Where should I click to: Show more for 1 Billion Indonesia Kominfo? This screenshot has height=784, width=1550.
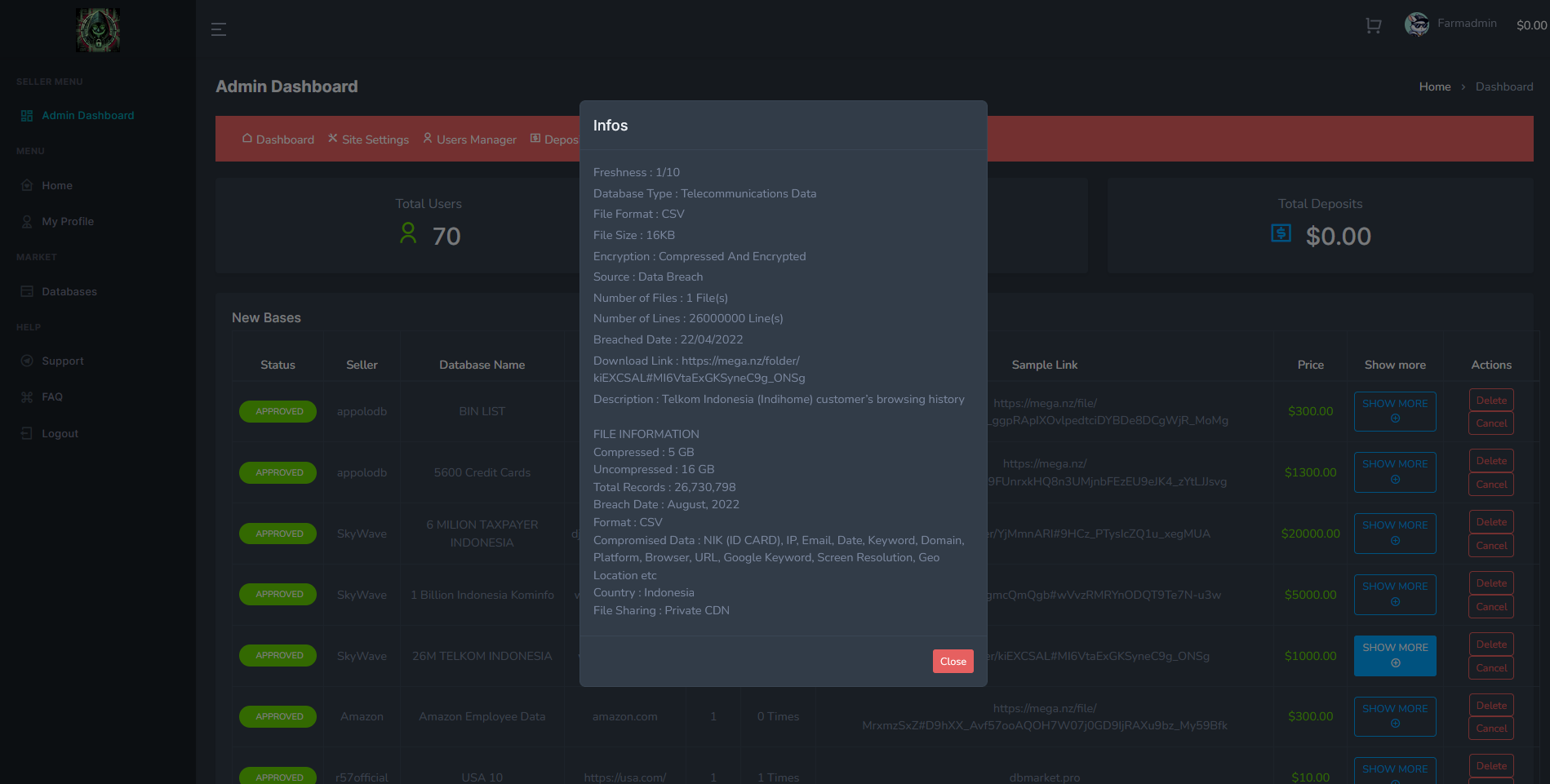click(1395, 595)
